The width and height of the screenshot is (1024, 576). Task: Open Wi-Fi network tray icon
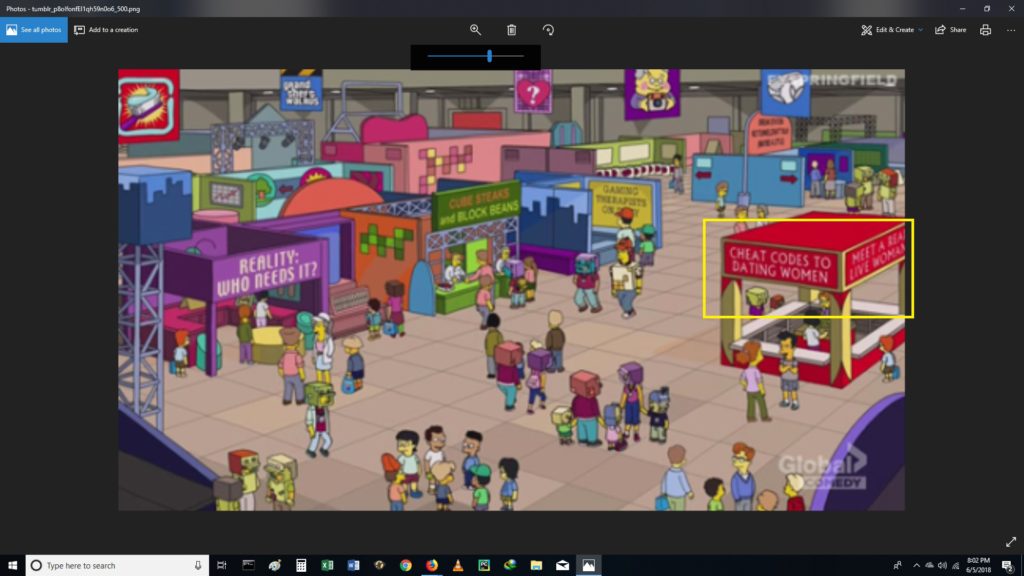coord(955,566)
